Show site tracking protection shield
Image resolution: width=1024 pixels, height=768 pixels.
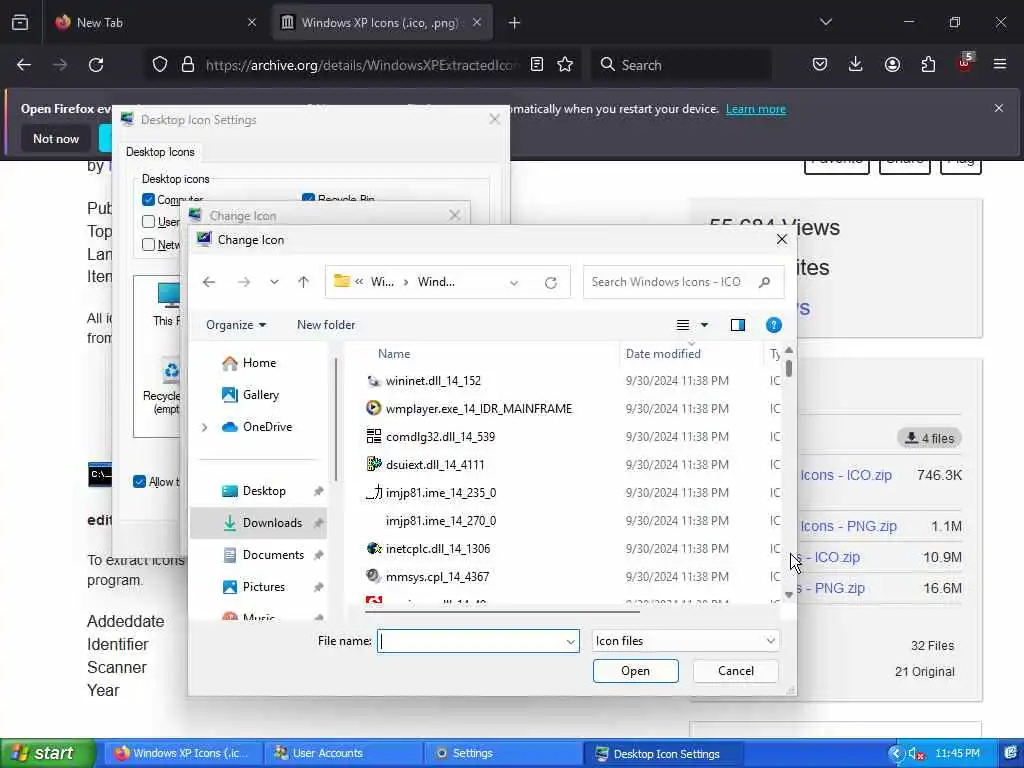(x=160, y=65)
